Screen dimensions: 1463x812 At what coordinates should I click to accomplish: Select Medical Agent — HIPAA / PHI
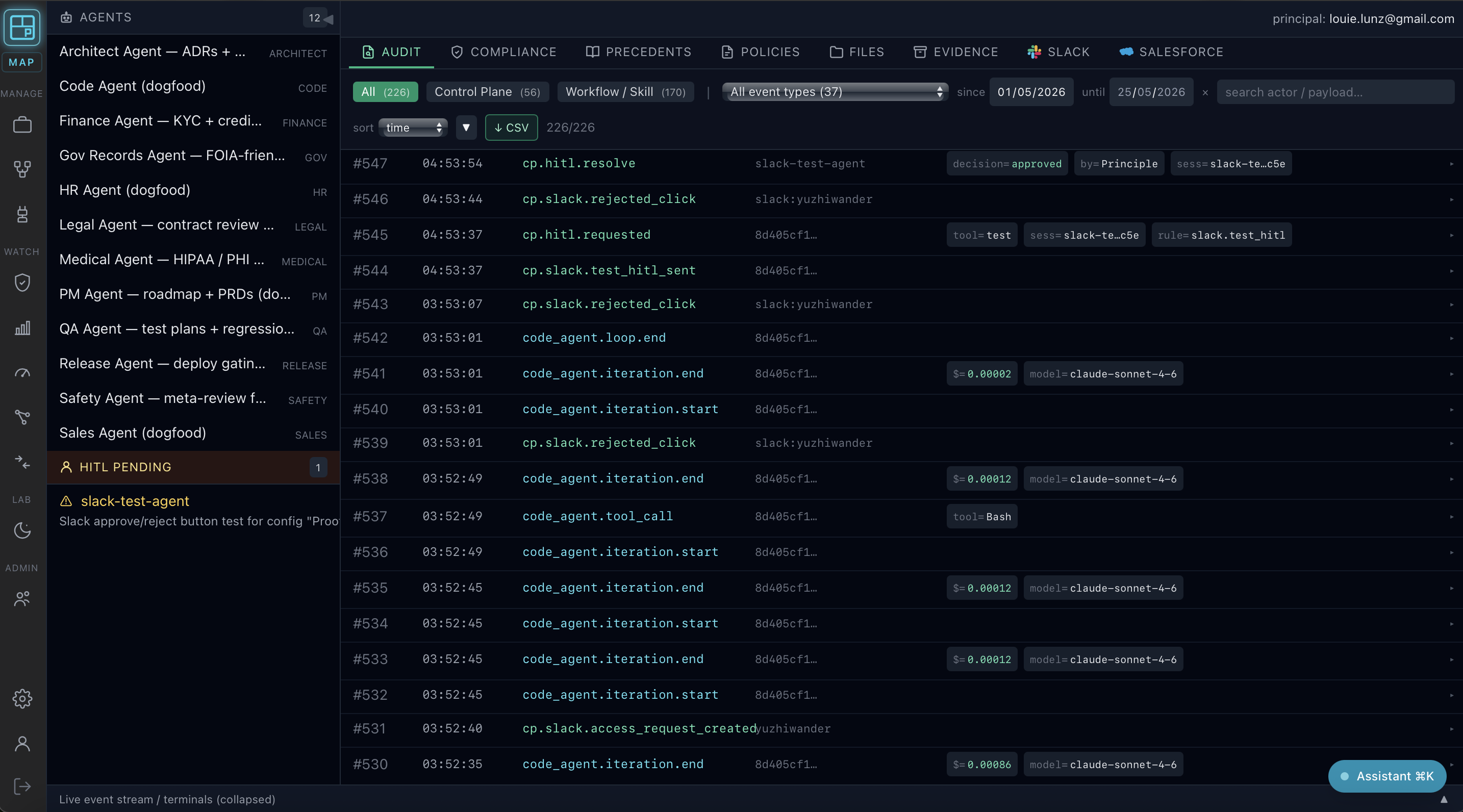pos(193,260)
